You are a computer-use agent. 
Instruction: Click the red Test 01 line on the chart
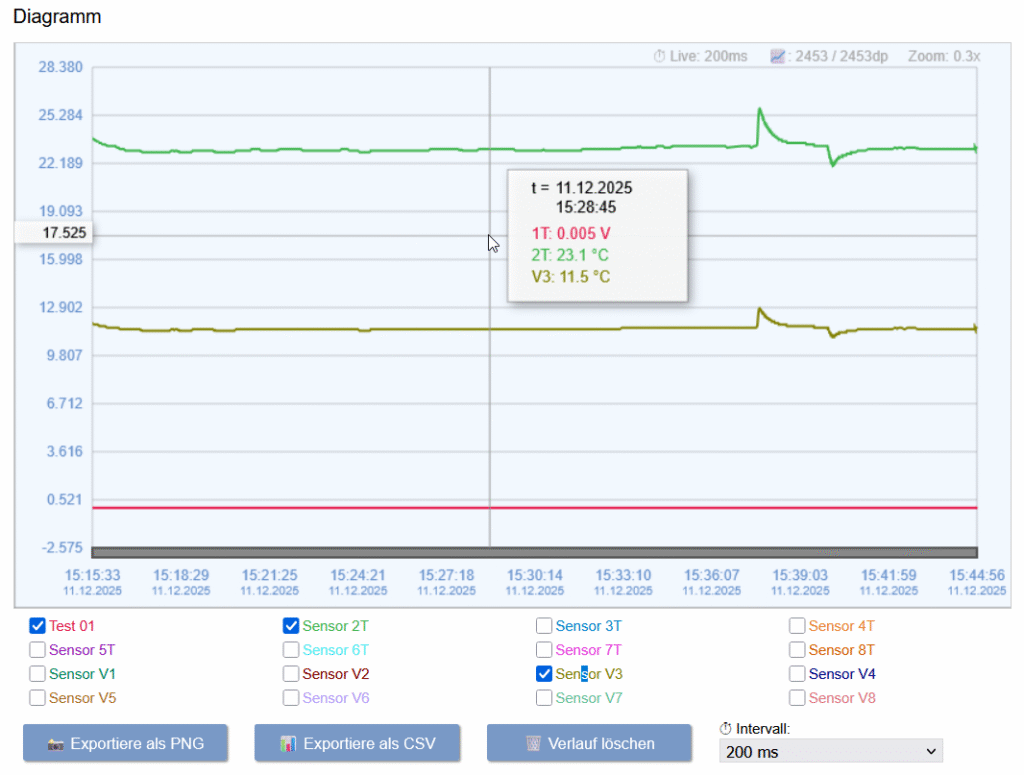(x=534, y=507)
